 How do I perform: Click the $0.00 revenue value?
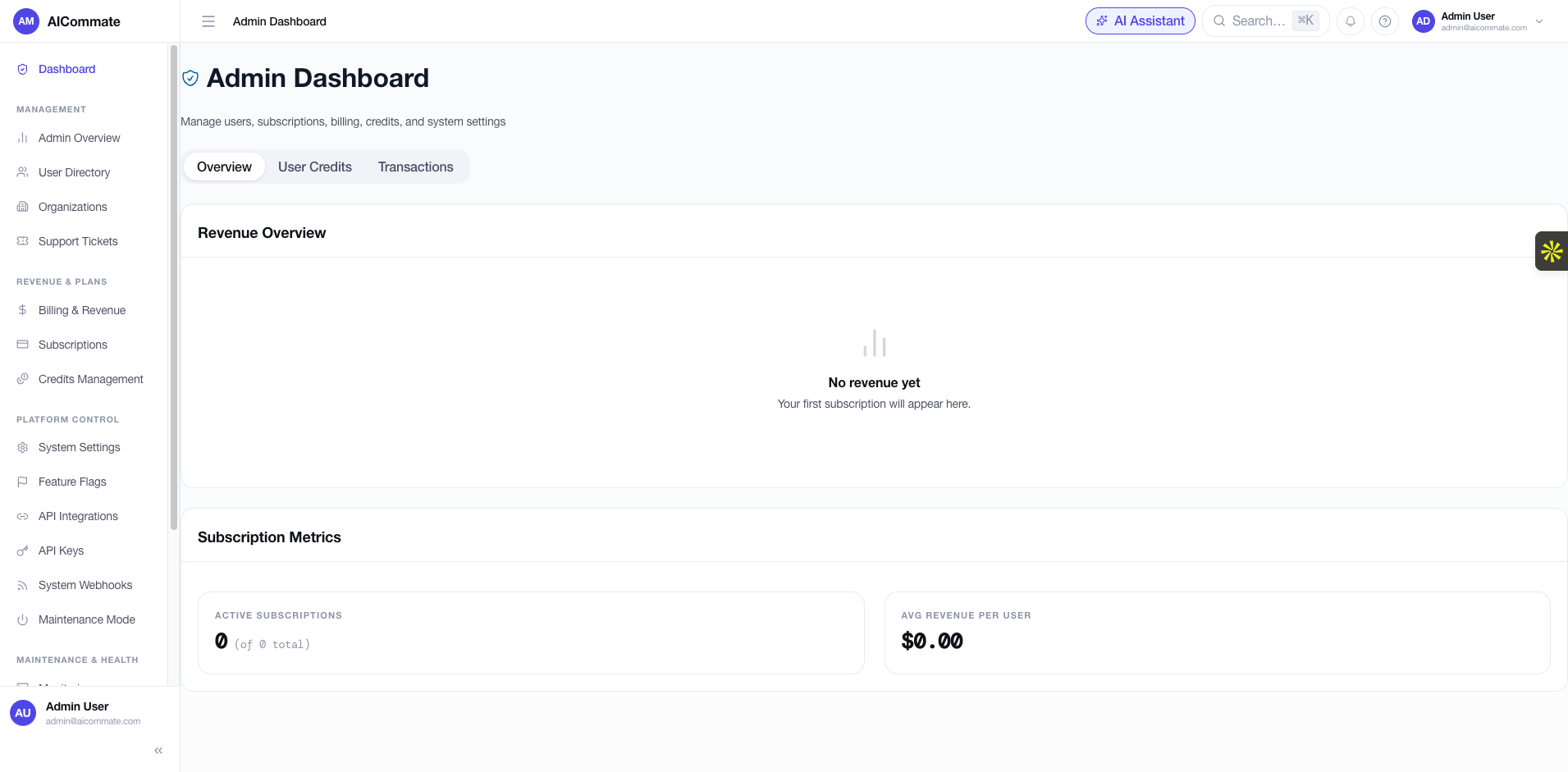[932, 641]
